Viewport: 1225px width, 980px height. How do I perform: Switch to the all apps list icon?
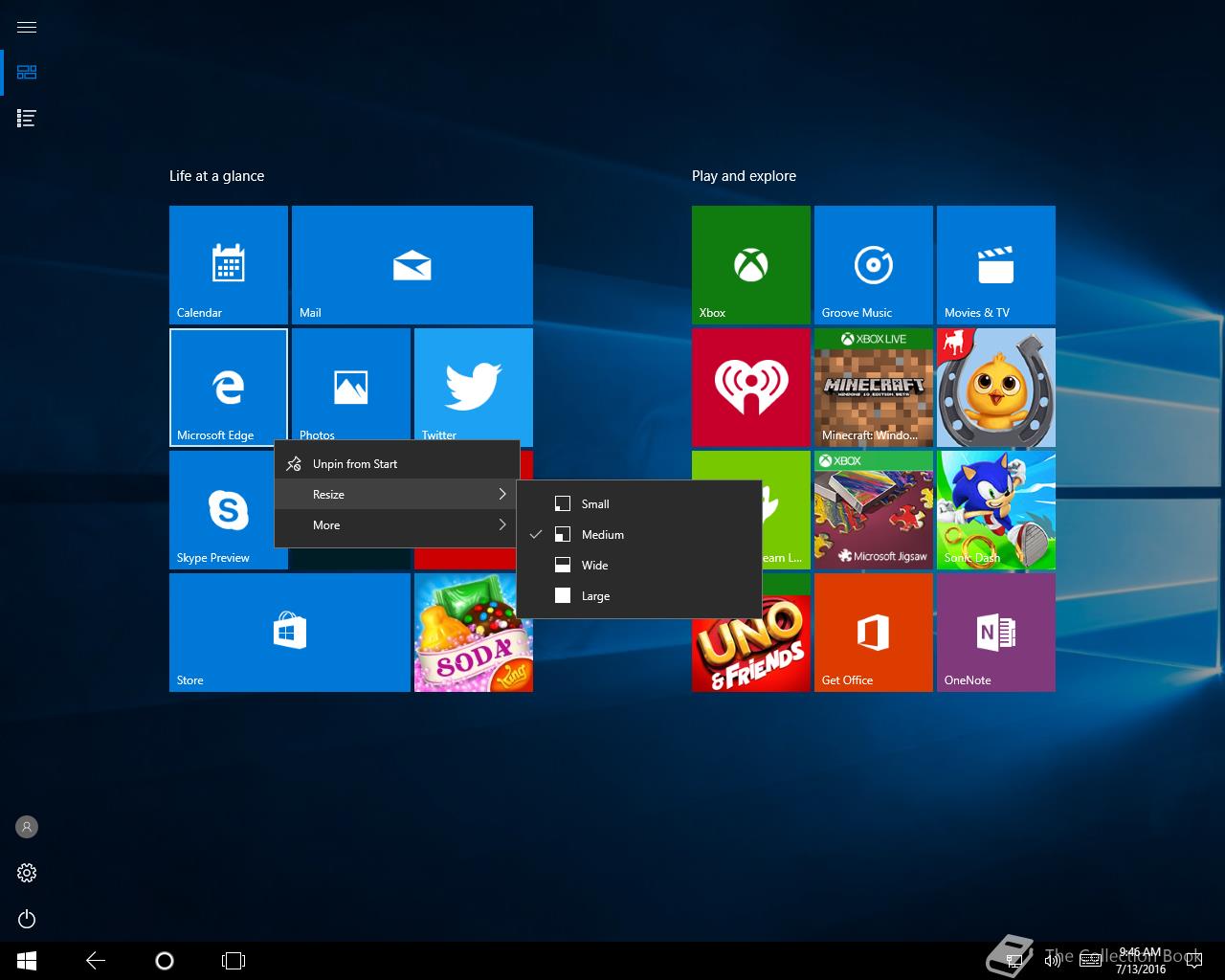click(27, 119)
